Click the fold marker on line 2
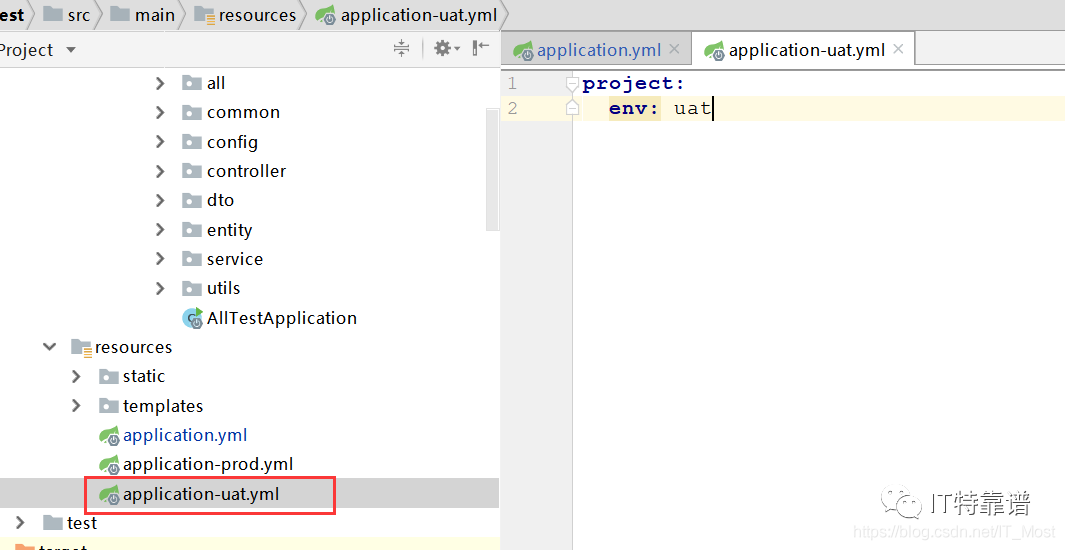 point(573,109)
